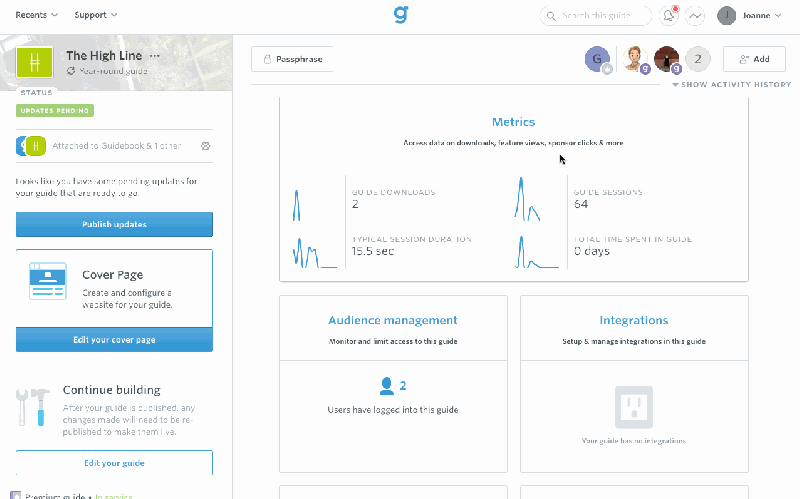800x499 pixels.
Task: Click the Guidebook logo in the header
Action: pos(401,14)
